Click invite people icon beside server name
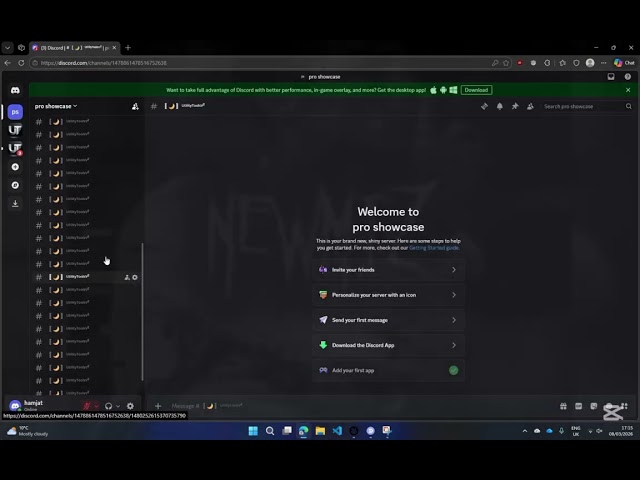The width and height of the screenshot is (640, 480). coord(135,107)
